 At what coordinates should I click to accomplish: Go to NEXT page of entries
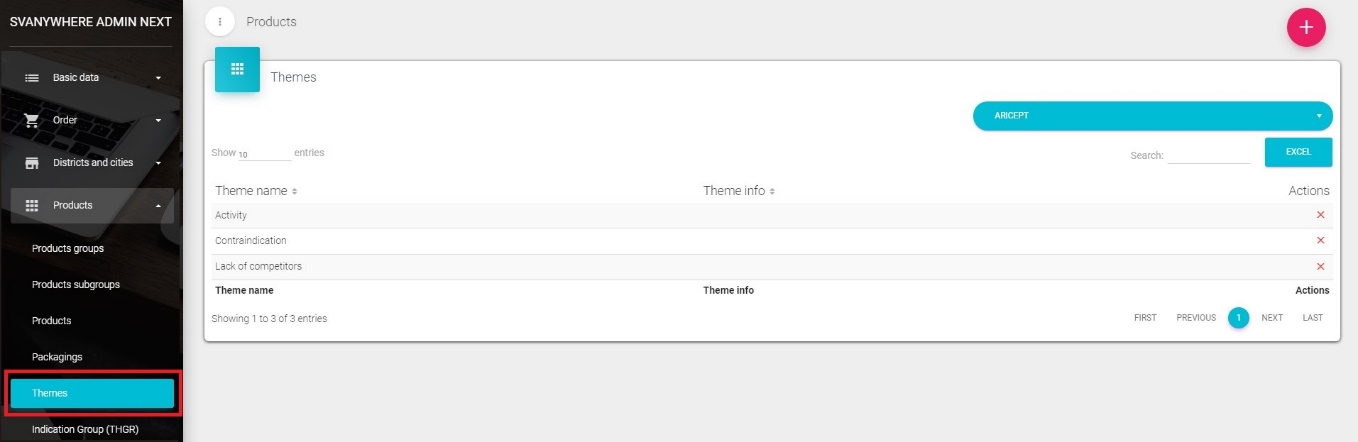(x=1271, y=318)
